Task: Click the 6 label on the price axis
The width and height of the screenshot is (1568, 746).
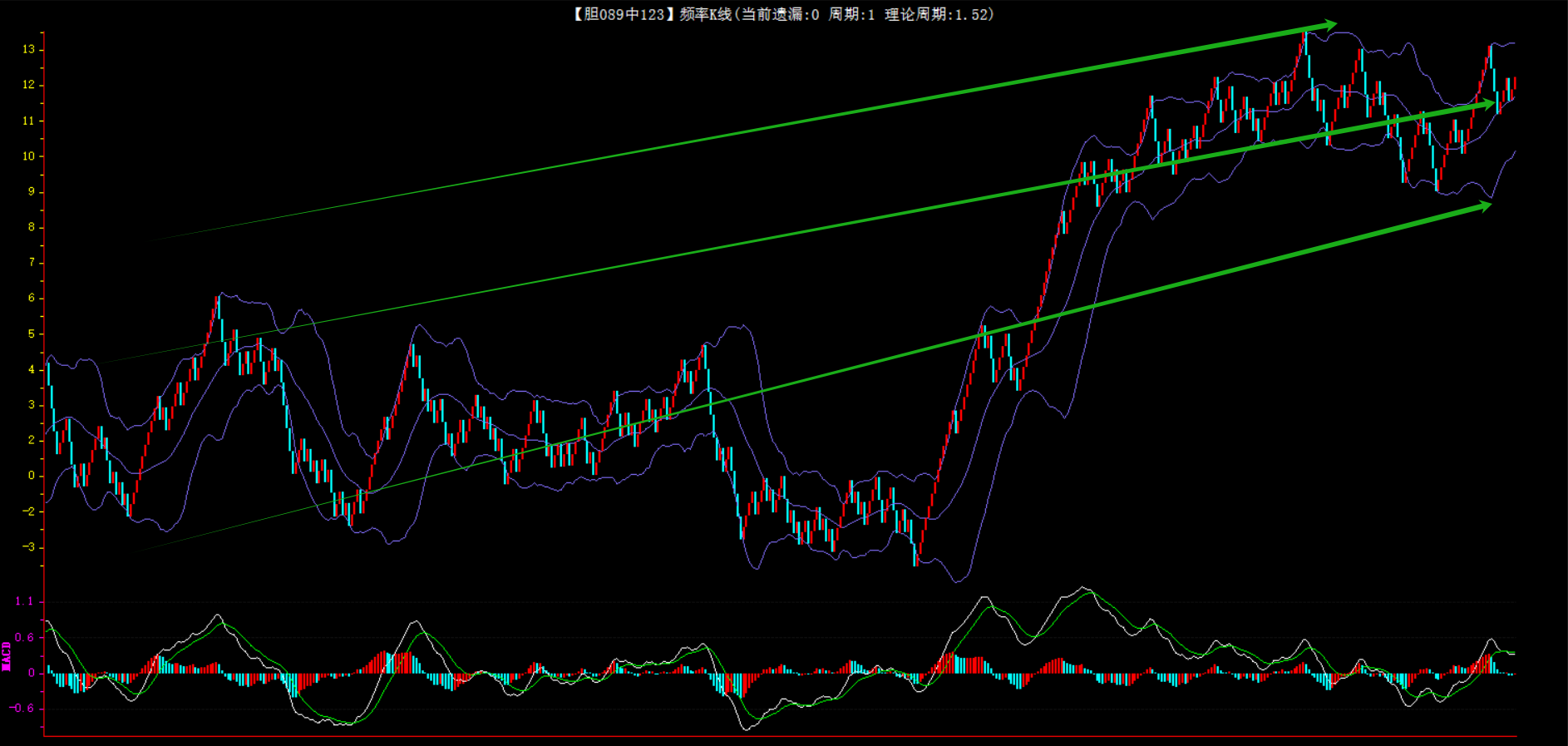Action: 32,298
